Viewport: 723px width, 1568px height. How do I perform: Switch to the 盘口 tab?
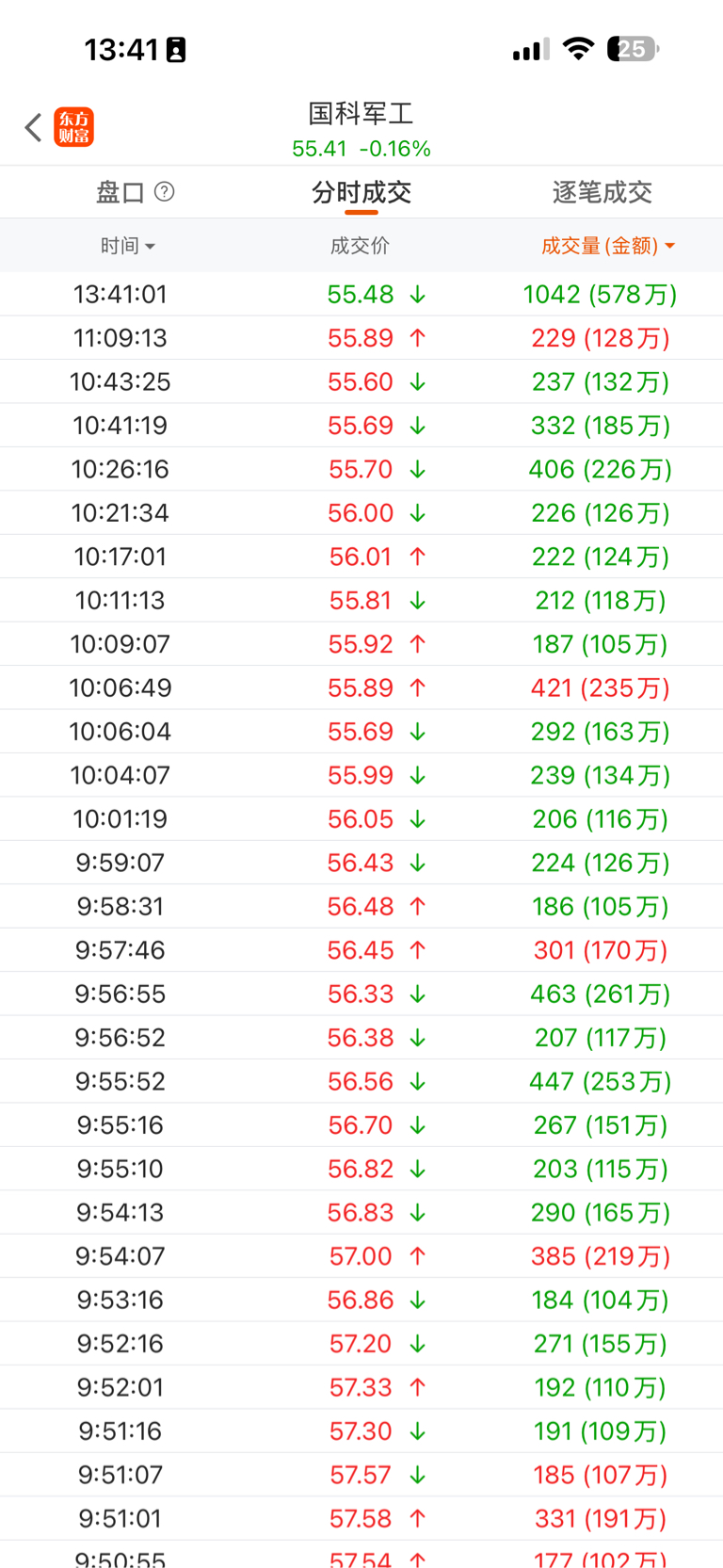point(120,193)
